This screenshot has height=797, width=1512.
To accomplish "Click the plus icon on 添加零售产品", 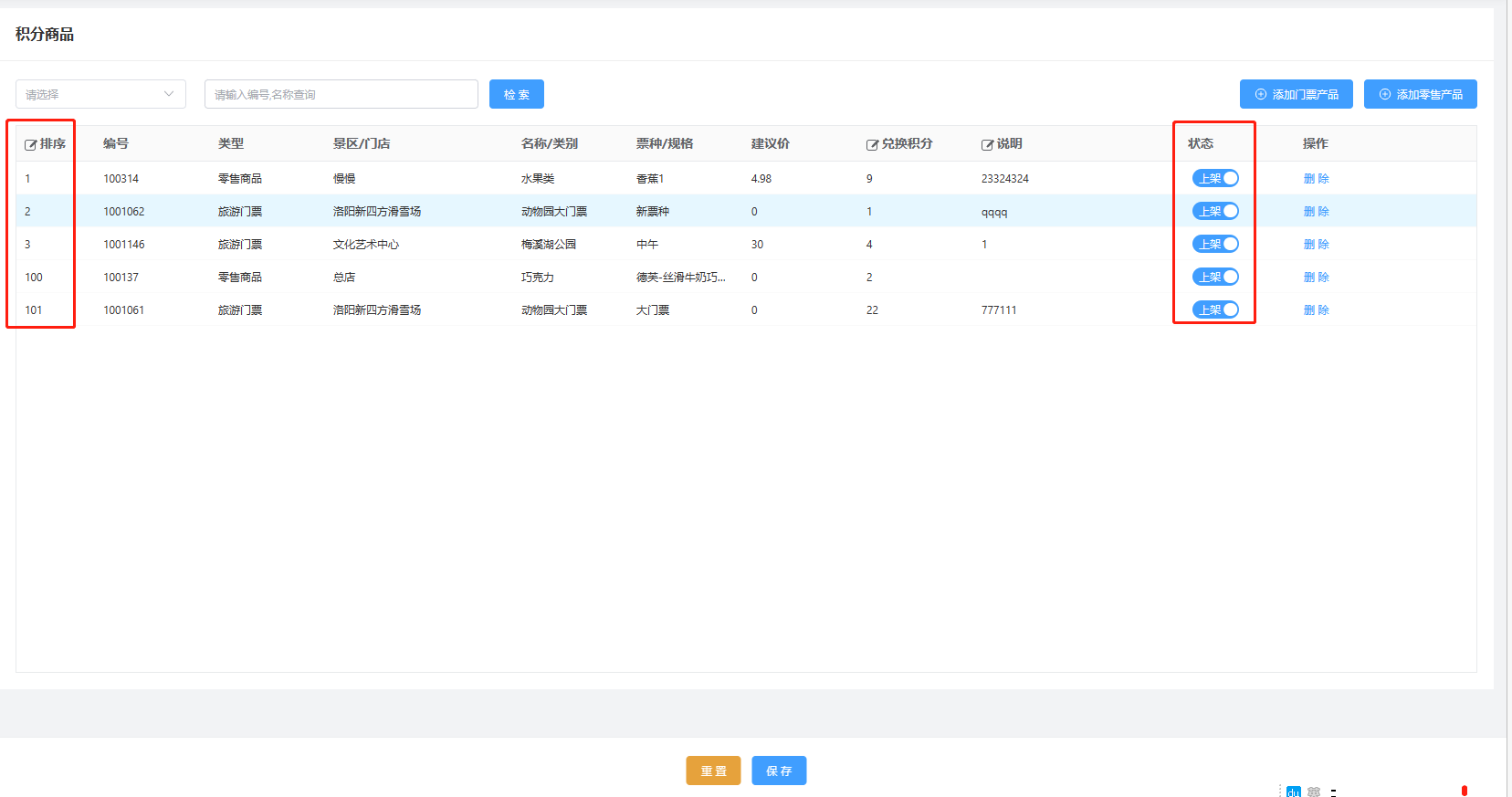I will point(1385,94).
